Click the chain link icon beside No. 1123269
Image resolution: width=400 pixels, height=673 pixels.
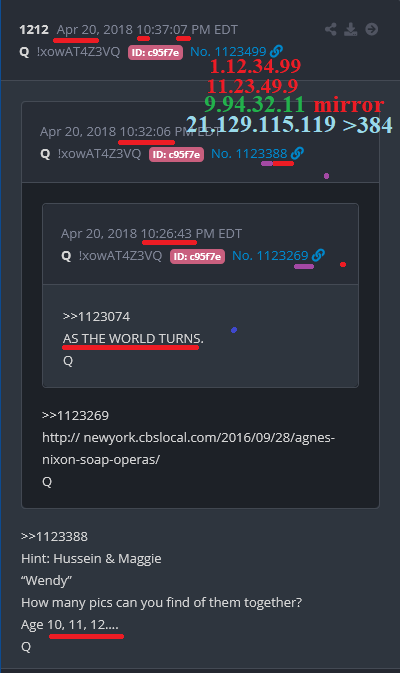(x=318, y=255)
